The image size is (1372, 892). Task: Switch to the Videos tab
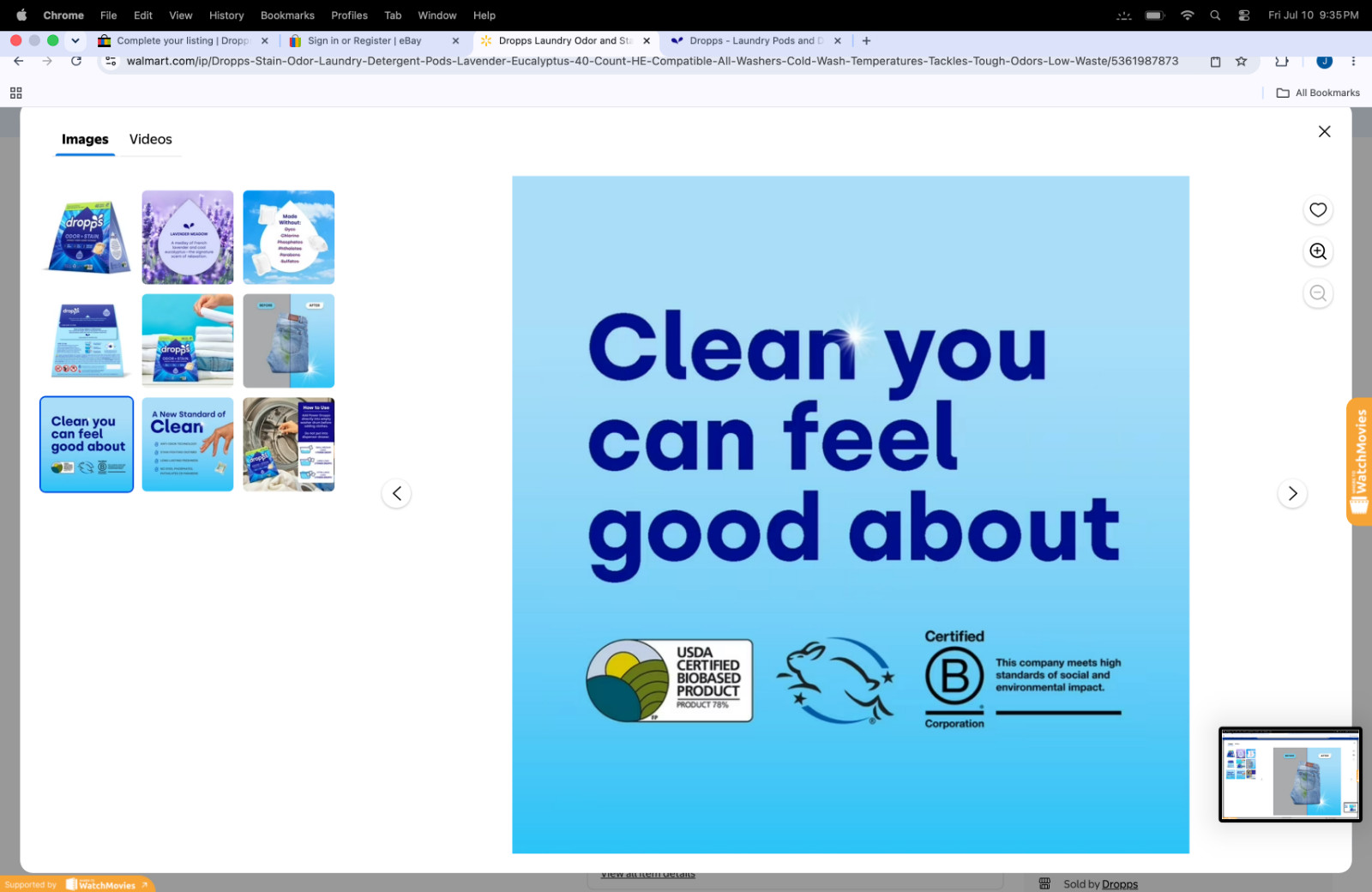pyautogui.click(x=151, y=139)
